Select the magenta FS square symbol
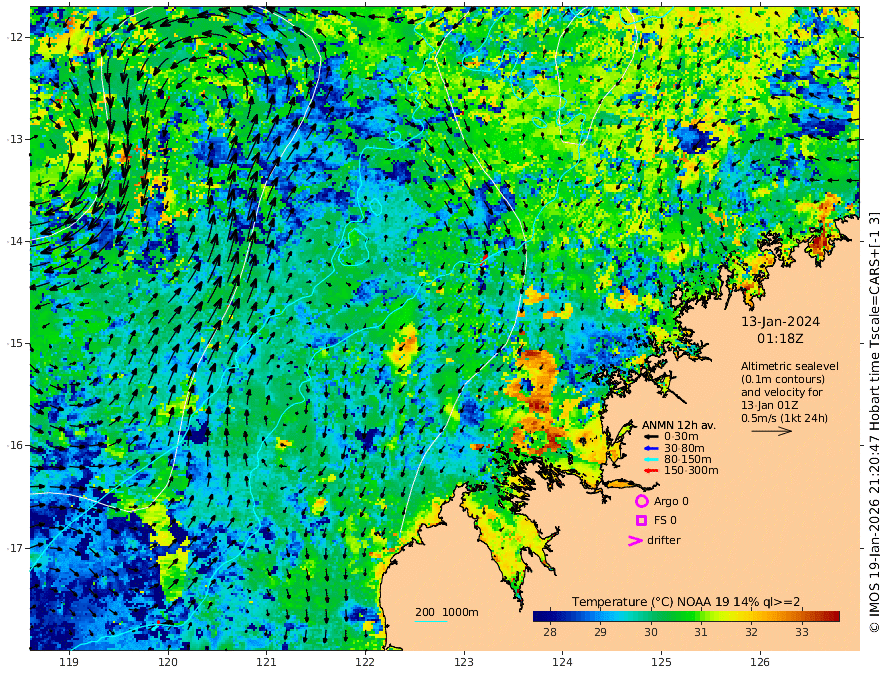This screenshot has height=680, width=880. (641, 521)
